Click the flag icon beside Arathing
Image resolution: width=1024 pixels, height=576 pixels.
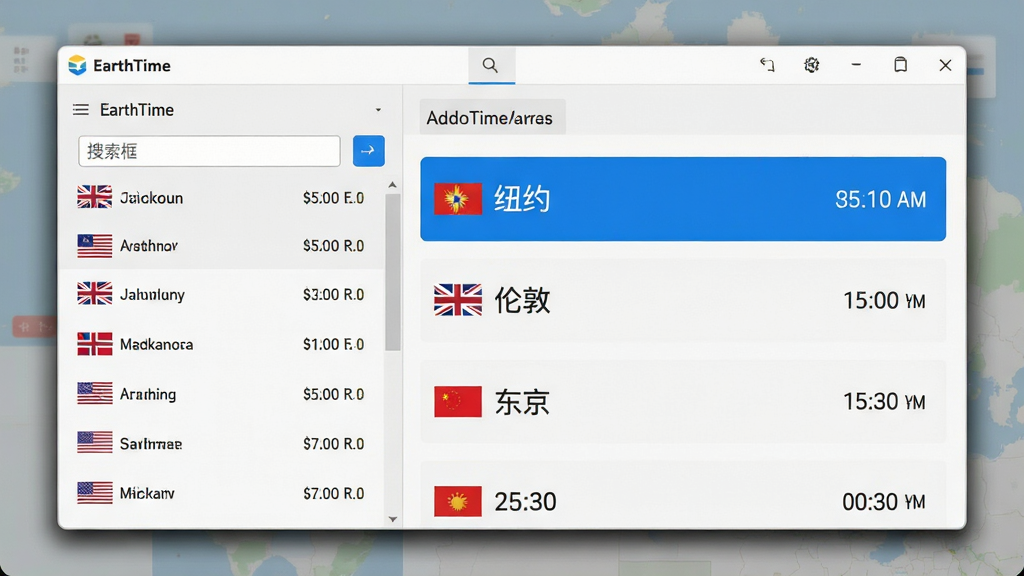(95, 393)
